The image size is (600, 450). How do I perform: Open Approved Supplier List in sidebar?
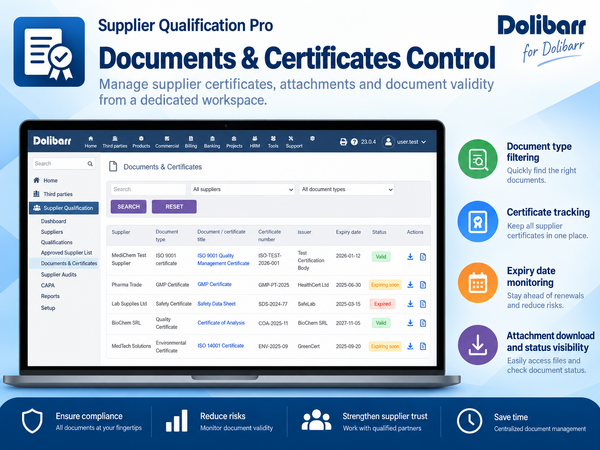[x=67, y=253]
